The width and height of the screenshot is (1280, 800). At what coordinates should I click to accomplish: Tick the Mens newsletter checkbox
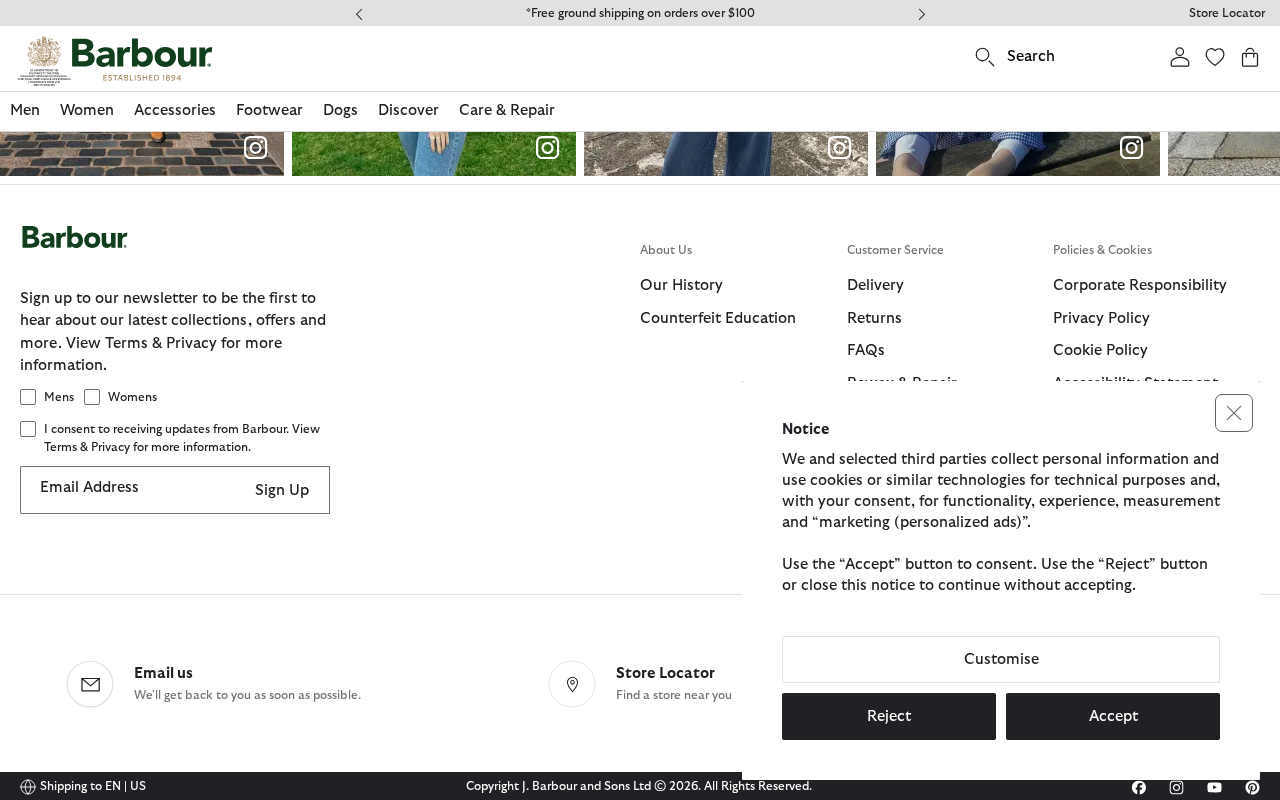[x=28, y=397]
